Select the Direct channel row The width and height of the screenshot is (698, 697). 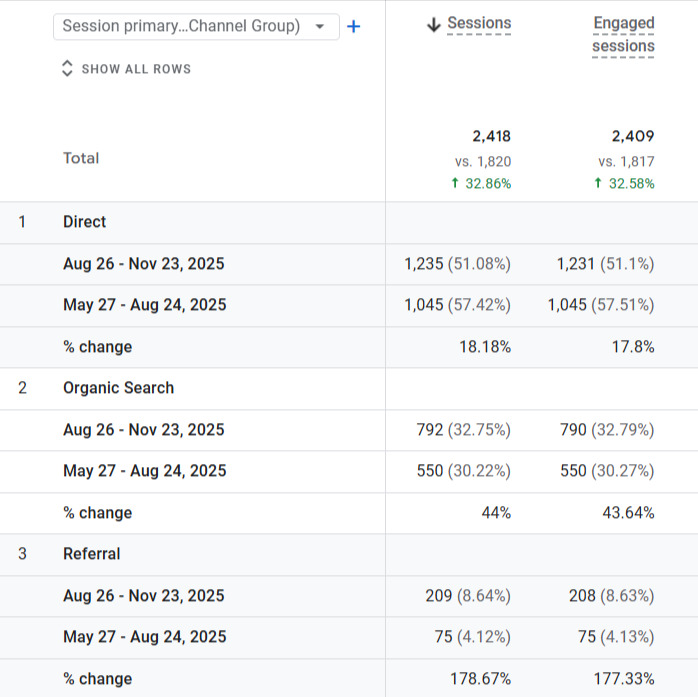[85, 222]
